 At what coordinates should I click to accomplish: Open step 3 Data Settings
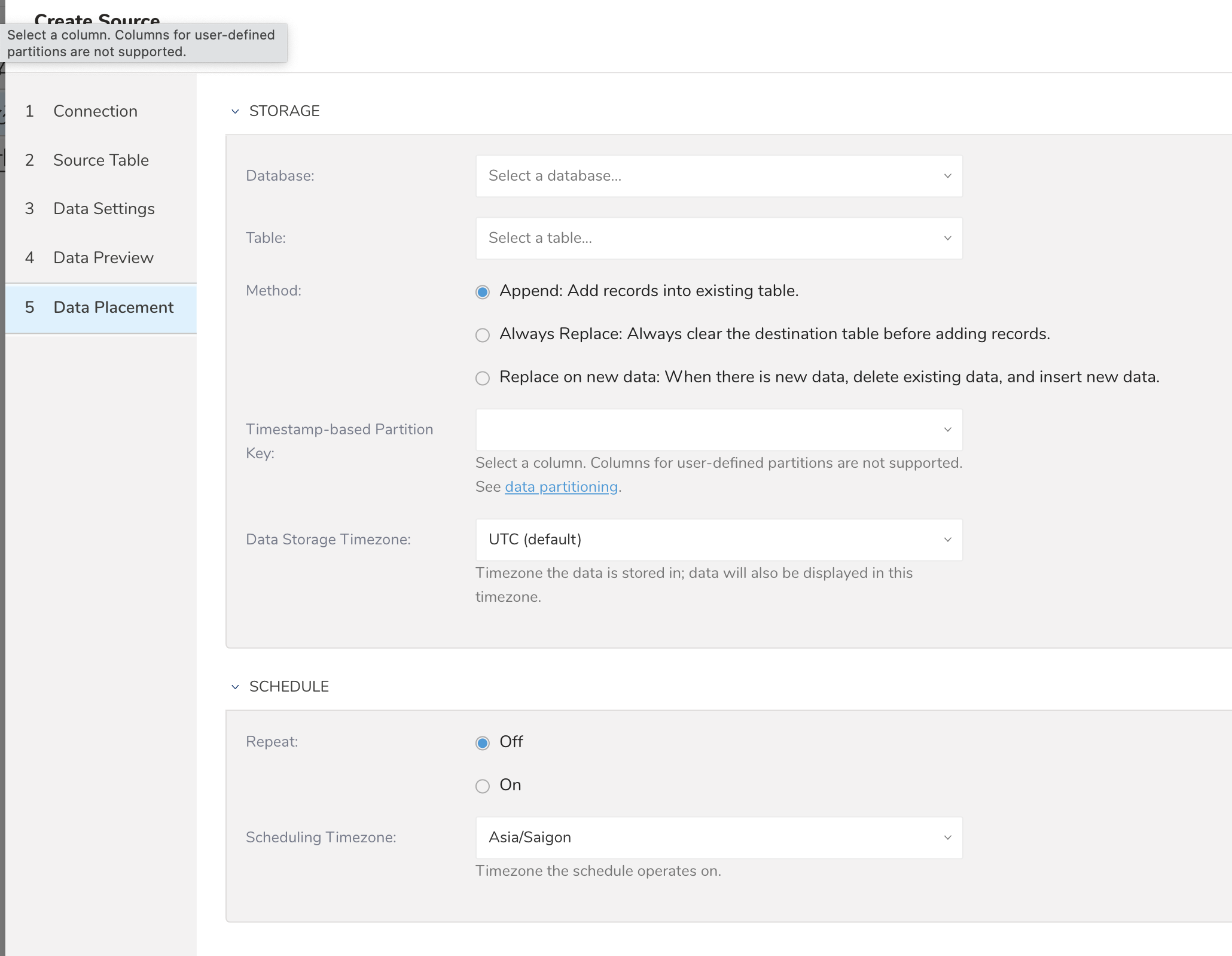click(x=103, y=209)
